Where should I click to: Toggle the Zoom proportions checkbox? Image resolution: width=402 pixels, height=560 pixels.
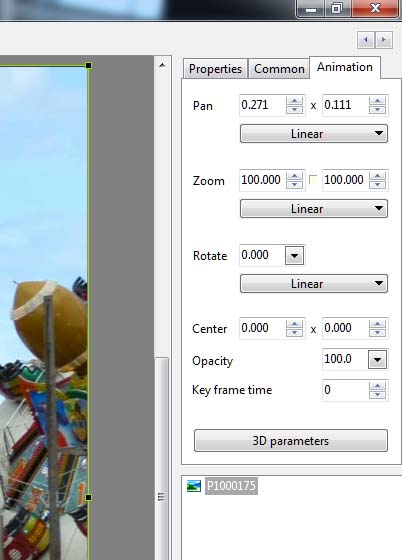click(x=313, y=179)
